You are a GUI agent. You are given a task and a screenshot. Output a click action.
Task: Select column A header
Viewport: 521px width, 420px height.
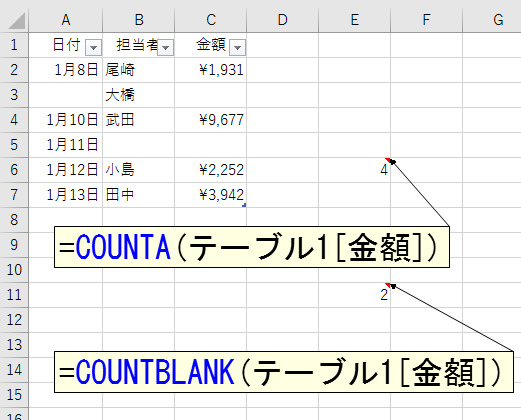[66, 20]
